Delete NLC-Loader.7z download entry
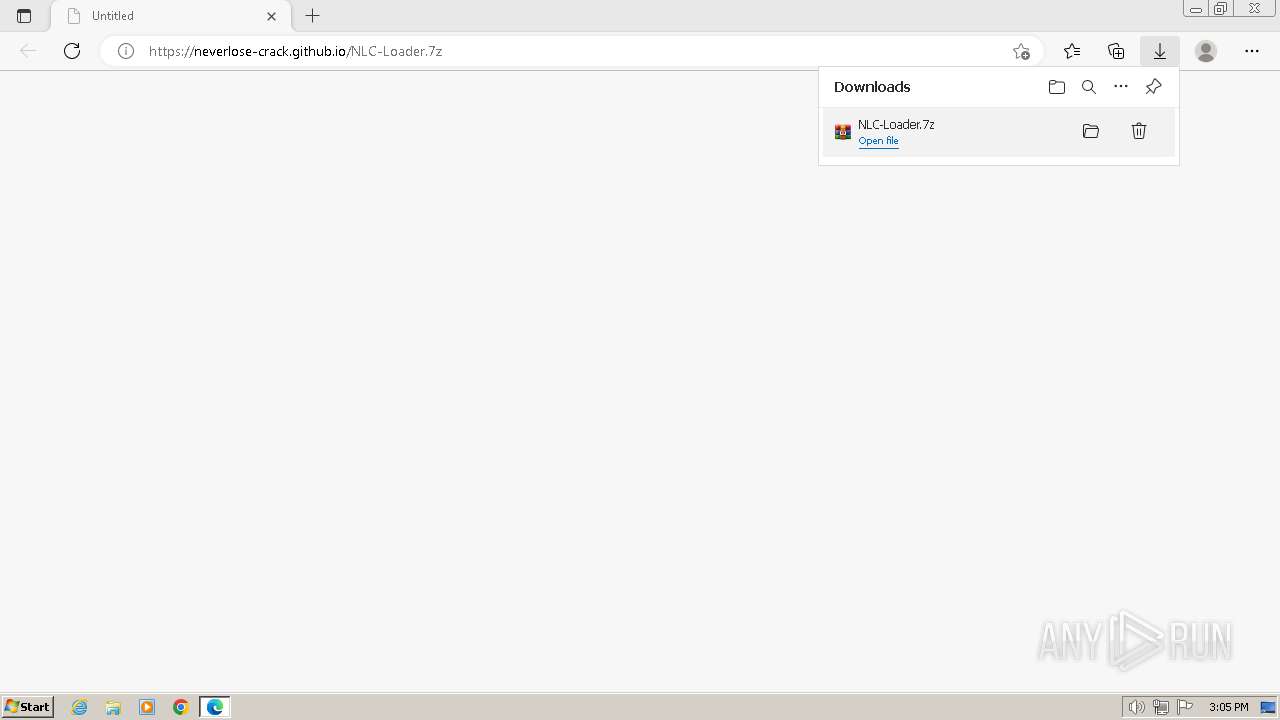Screen dimensions: 1280x720 (x=1139, y=131)
